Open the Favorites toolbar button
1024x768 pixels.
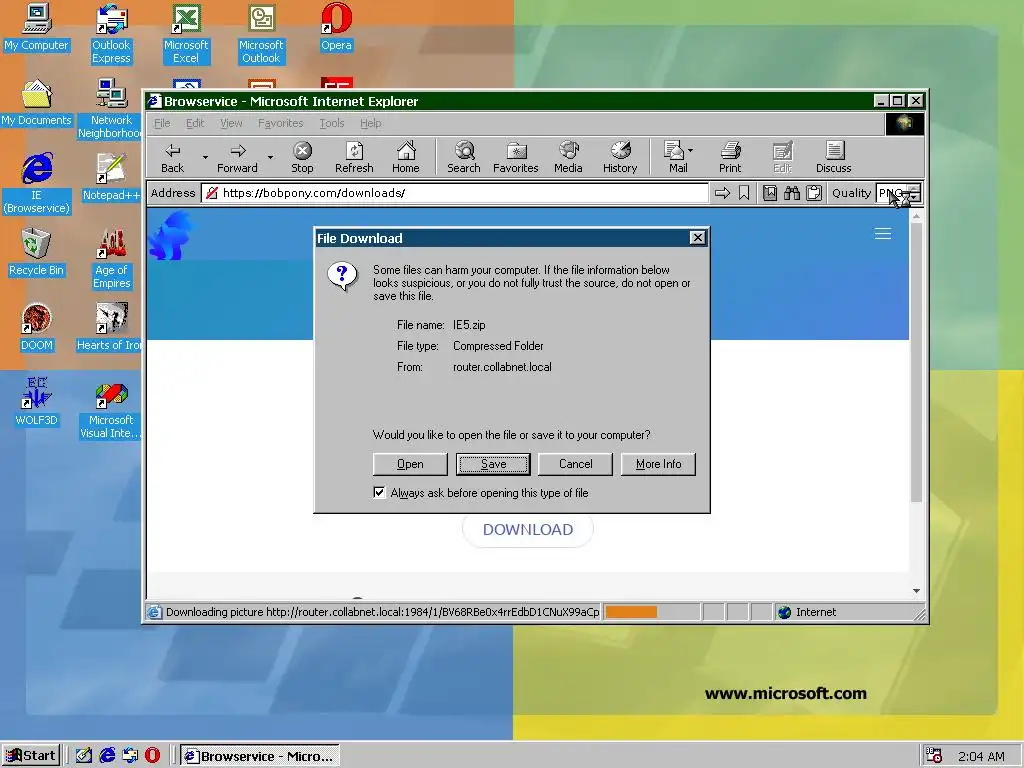(515, 157)
